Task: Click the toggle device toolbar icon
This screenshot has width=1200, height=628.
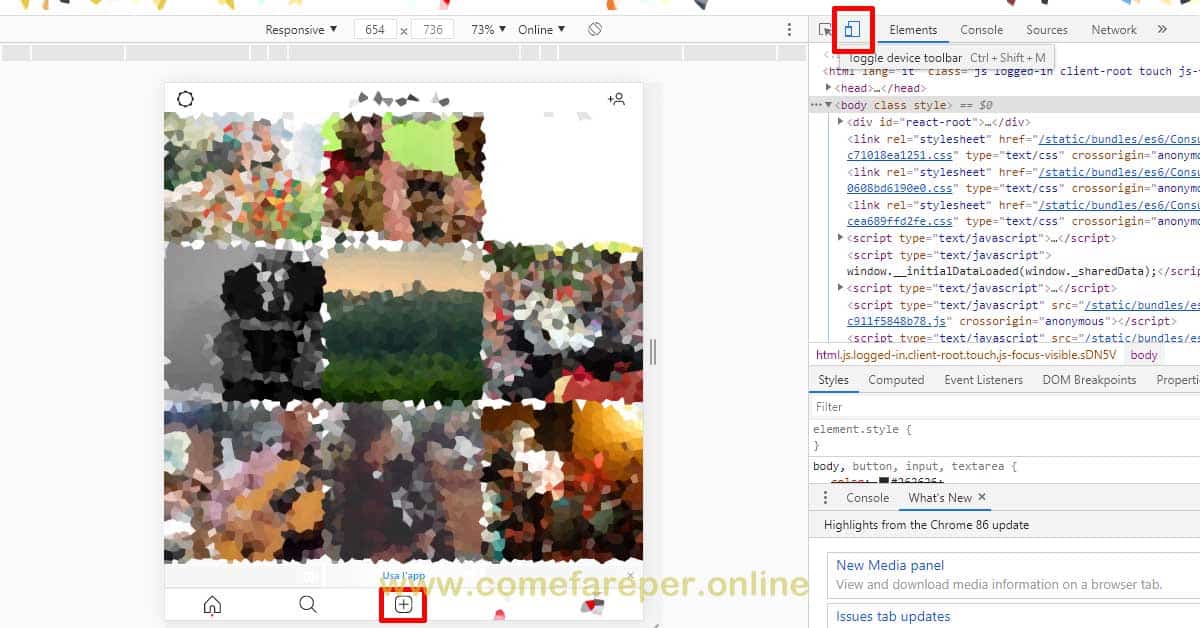Action: pos(852,30)
